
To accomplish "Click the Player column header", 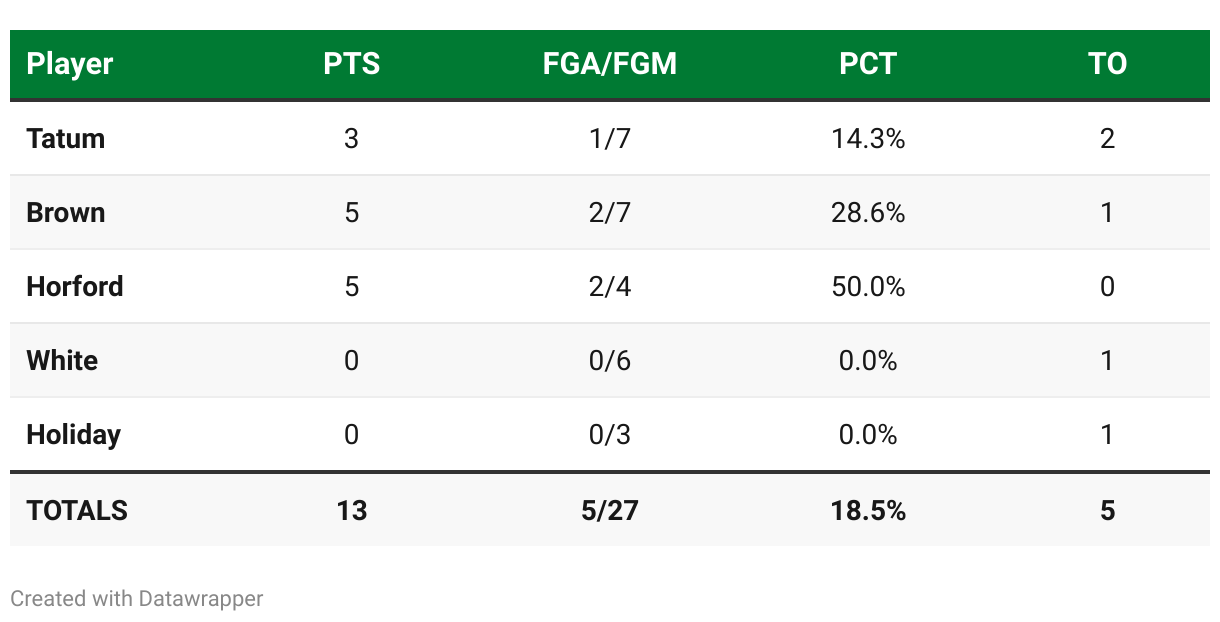I will [x=69, y=64].
